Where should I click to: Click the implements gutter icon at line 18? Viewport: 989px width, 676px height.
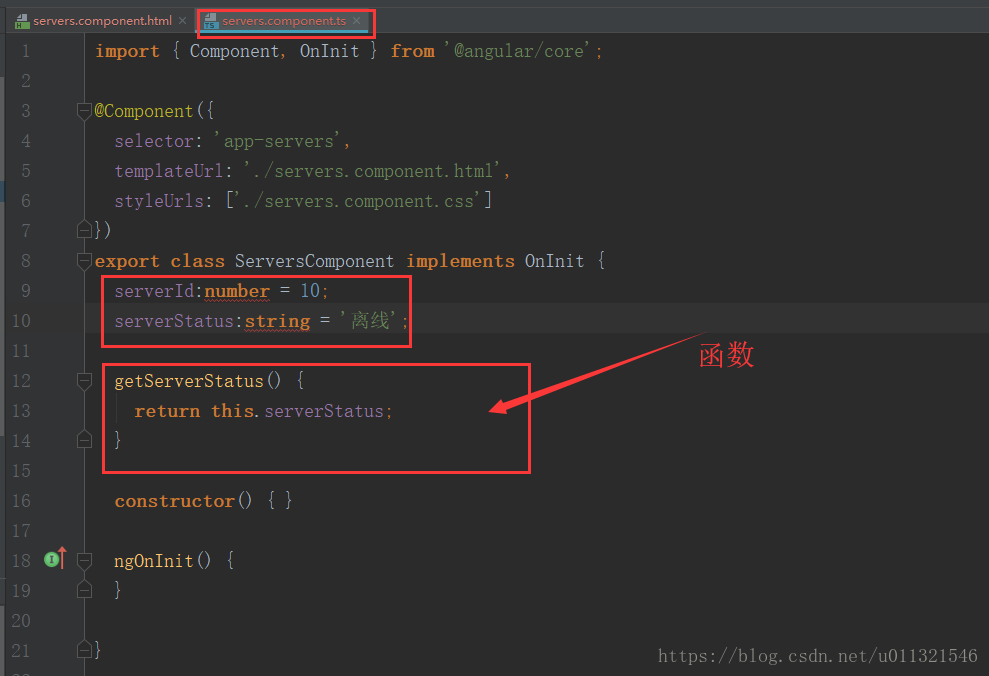(x=55, y=559)
